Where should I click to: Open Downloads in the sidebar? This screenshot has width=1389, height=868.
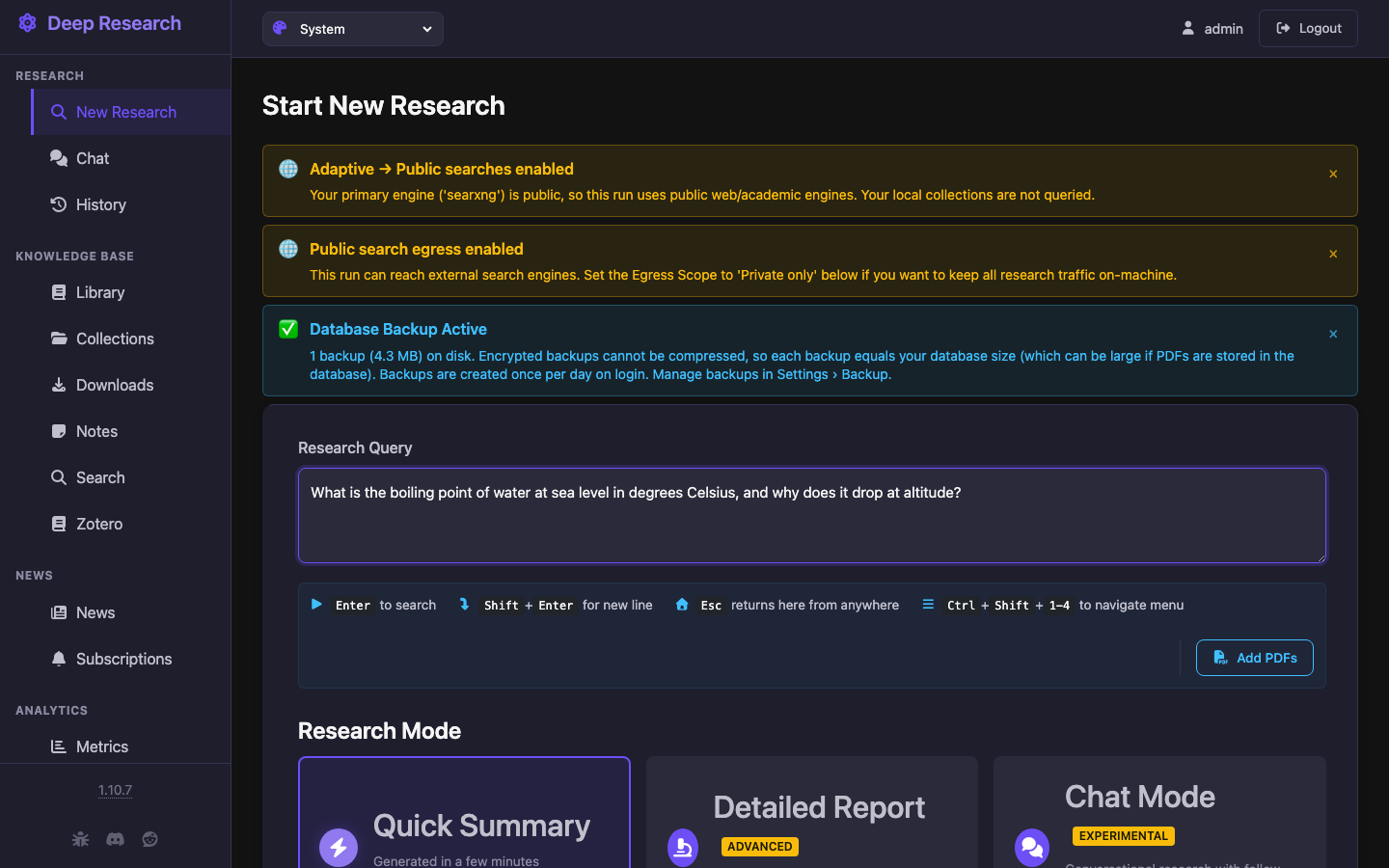pyautogui.click(x=131, y=385)
